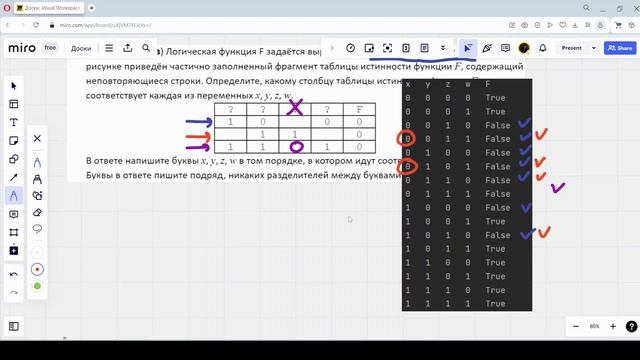Viewport: 640px width, 360px height.
Task: Click the miro logo
Action: click(x=22, y=48)
